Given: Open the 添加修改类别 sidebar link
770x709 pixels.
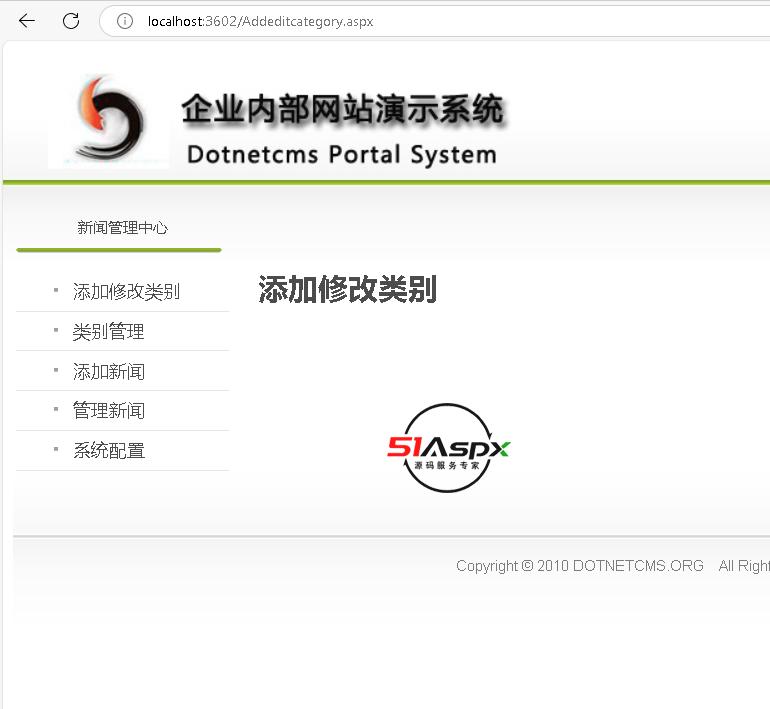Looking at the screenshot, I should point(126,291).
